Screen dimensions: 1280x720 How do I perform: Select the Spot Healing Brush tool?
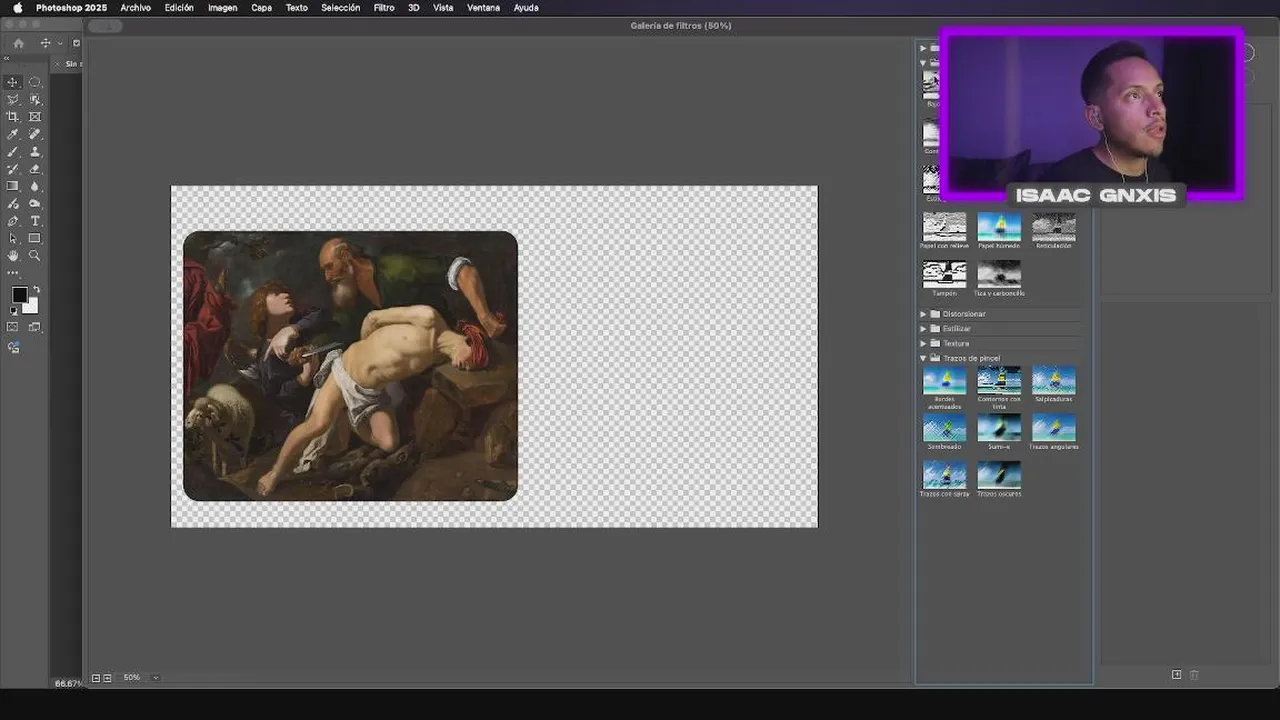click(35, 134)
